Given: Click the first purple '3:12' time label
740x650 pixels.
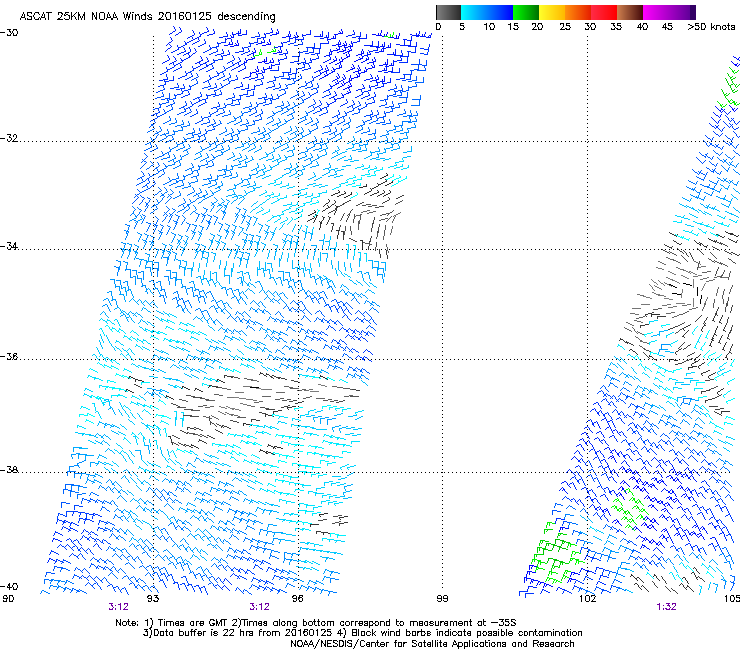Looking at the screenshot, I should pos(118,607).
